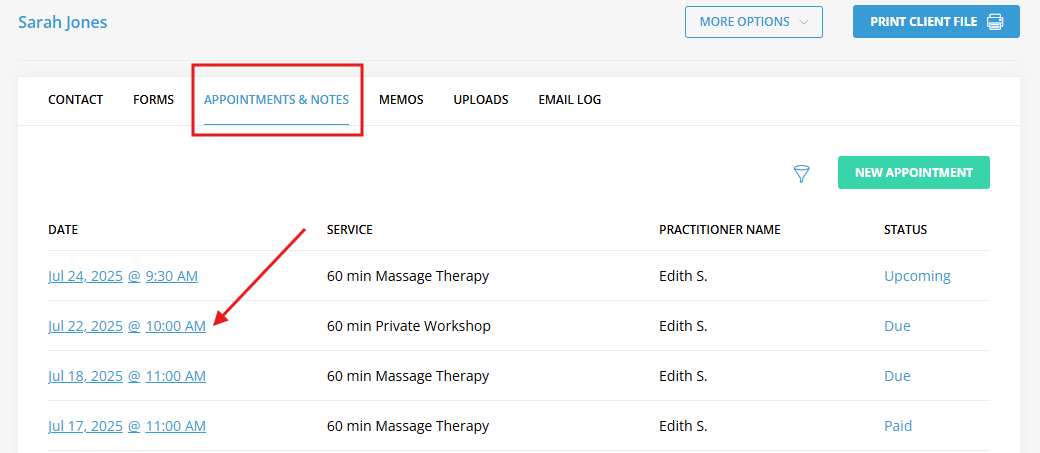Switch to the Forms tab
The height and width of the screenshot is (453, 1040).
point(153,100)
